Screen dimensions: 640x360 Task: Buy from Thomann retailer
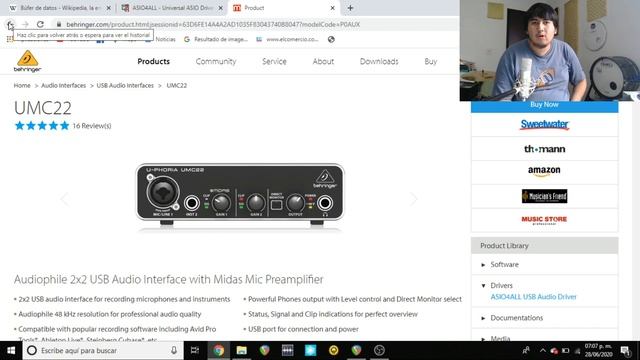544,149
